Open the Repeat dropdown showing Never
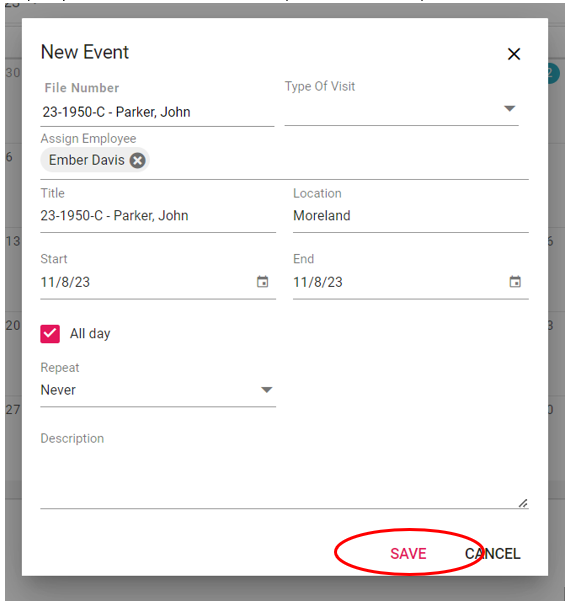The height and width of the screenshot is (605, 568). pyautogui.click(x=158, y=390)
